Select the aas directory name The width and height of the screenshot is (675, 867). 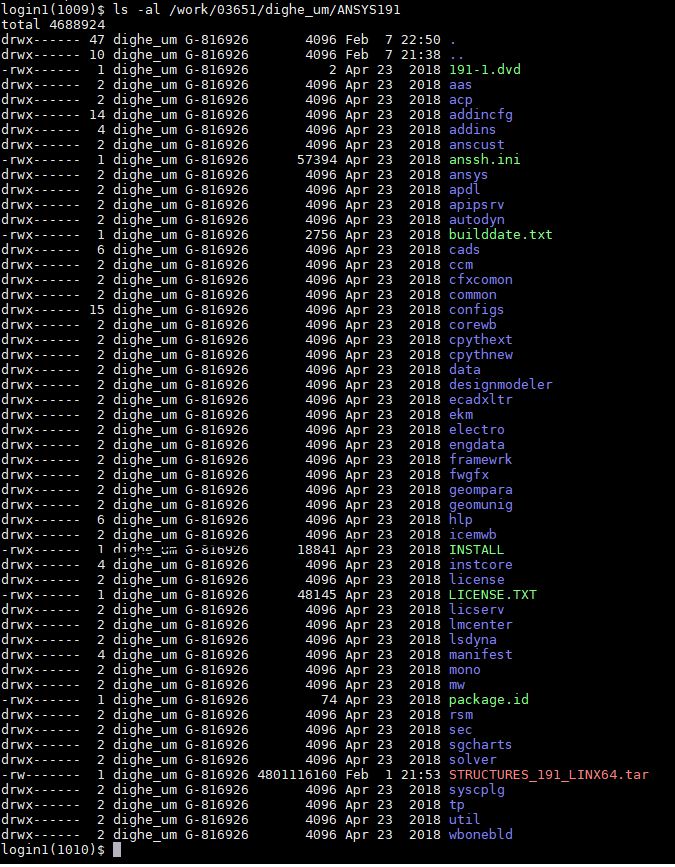pyautogui.click(x=461, y=85)
